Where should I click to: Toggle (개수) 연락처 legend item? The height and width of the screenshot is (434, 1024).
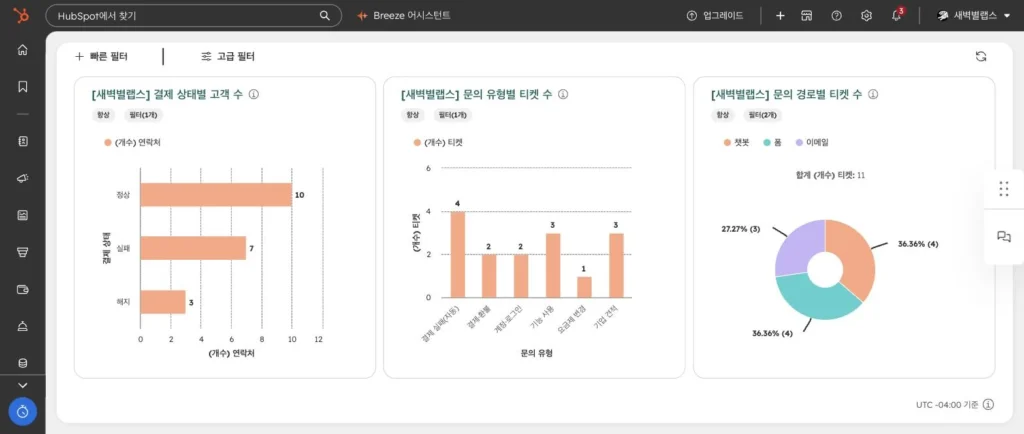(x=133, y=142)
